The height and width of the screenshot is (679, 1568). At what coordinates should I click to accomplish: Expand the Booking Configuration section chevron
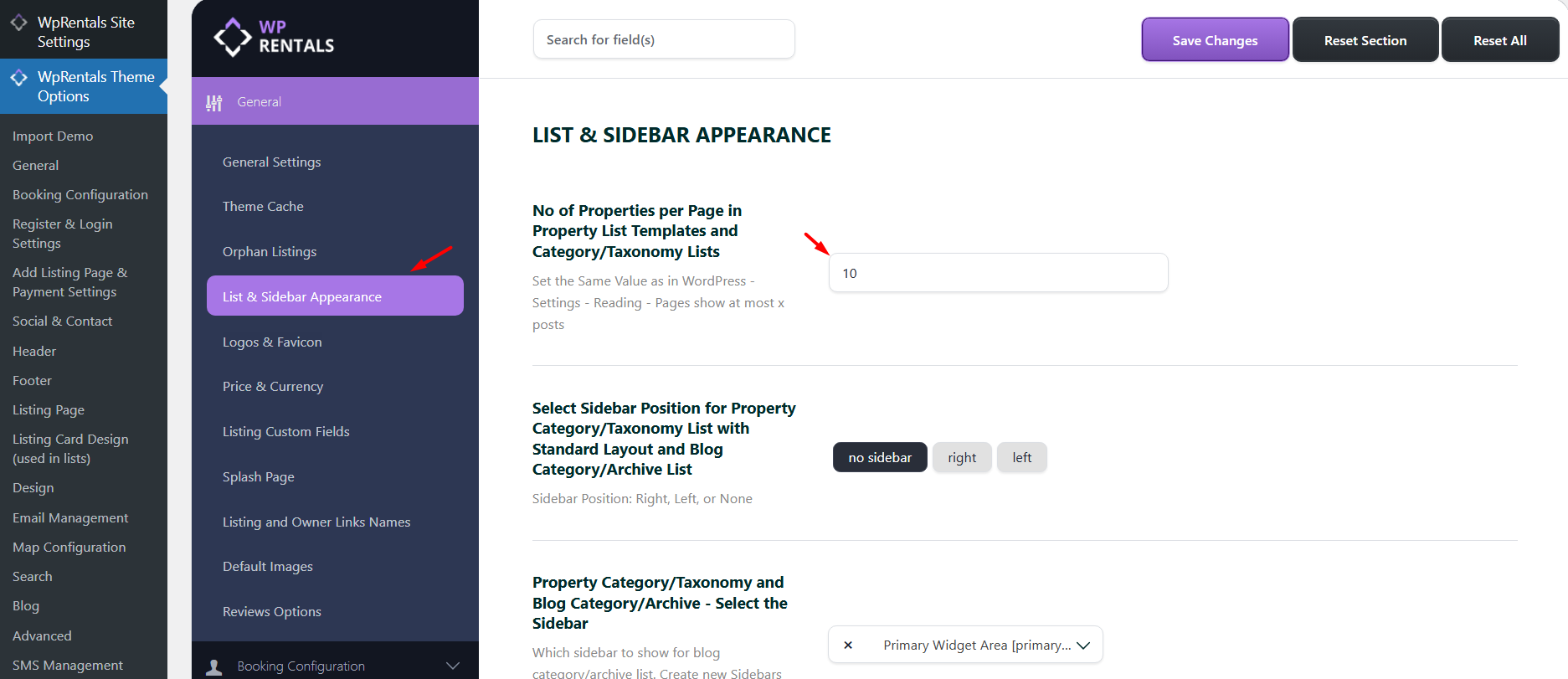click(x=453, y=666)
